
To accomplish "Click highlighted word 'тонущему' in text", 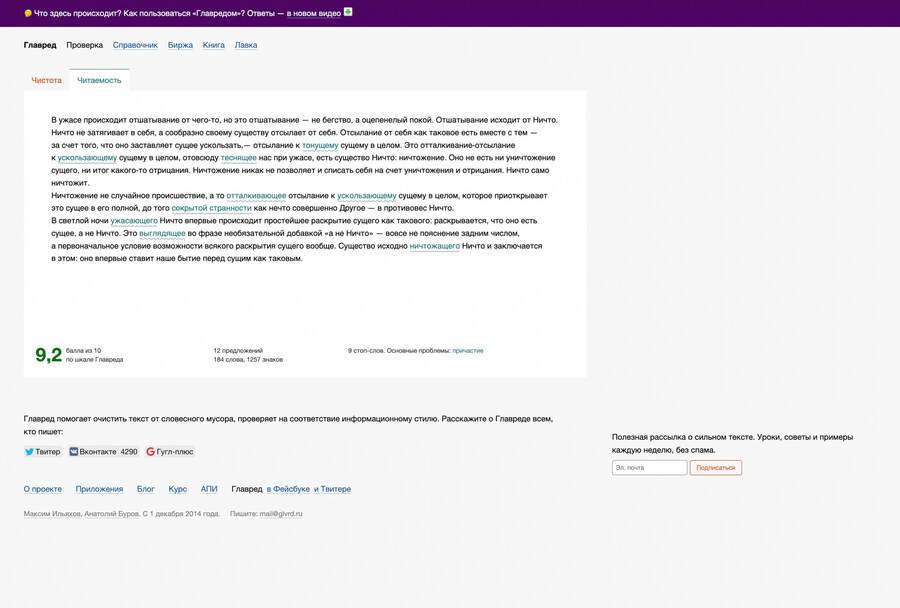I will (x=320, y=145).
